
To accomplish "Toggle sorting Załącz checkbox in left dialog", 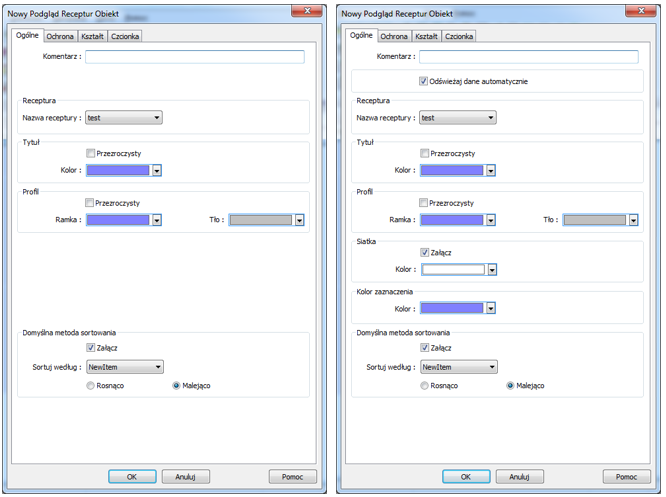I will (x=90, y=347).
